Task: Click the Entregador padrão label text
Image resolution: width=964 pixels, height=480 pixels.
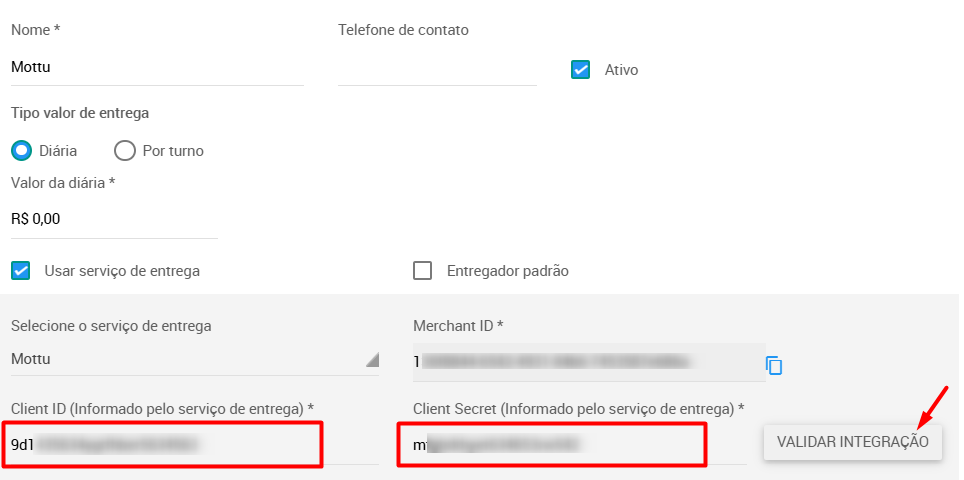Action: (x=508, y=271)
